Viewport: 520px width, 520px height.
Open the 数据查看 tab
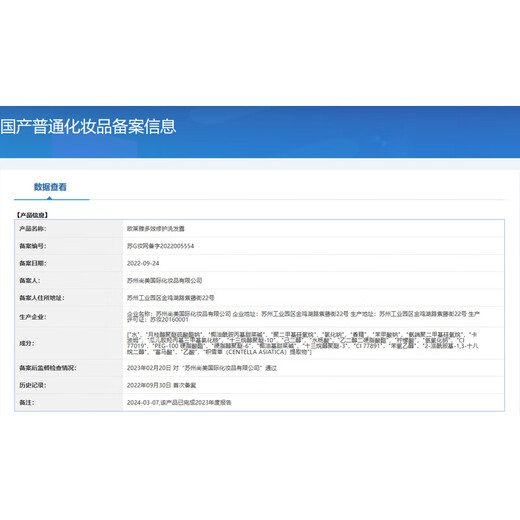50,187
